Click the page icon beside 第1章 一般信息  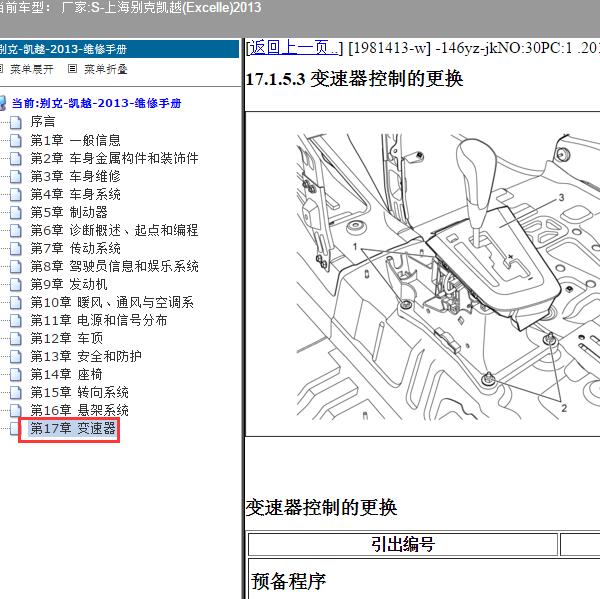point(16,140)
